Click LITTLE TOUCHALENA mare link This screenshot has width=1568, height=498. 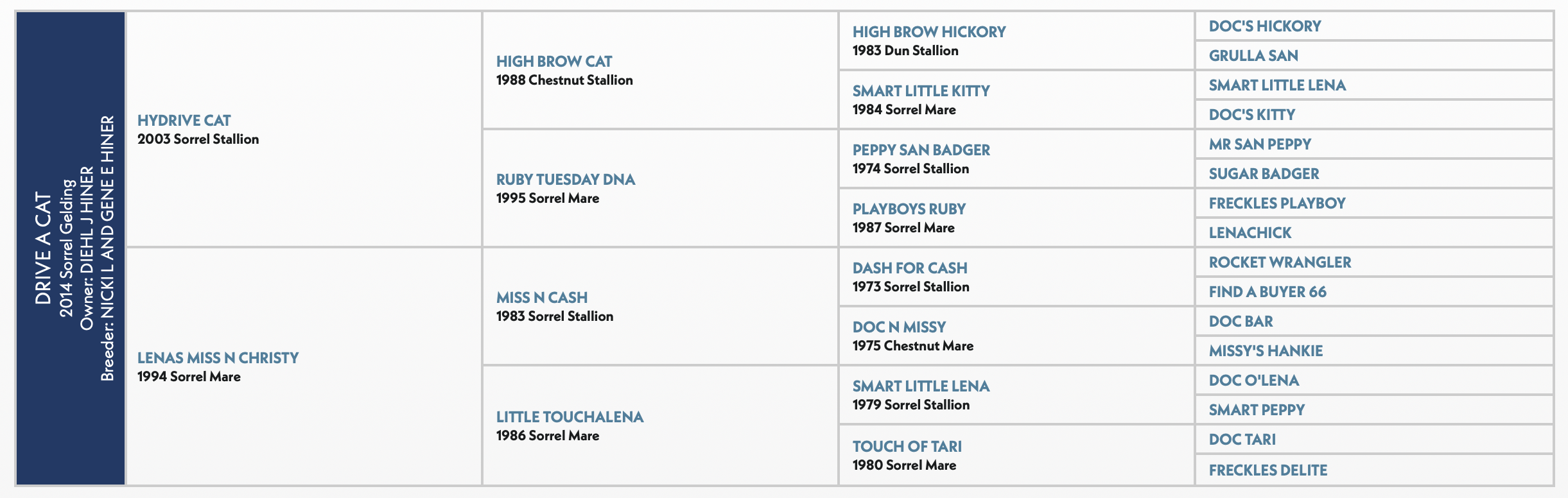coord(570,417)
